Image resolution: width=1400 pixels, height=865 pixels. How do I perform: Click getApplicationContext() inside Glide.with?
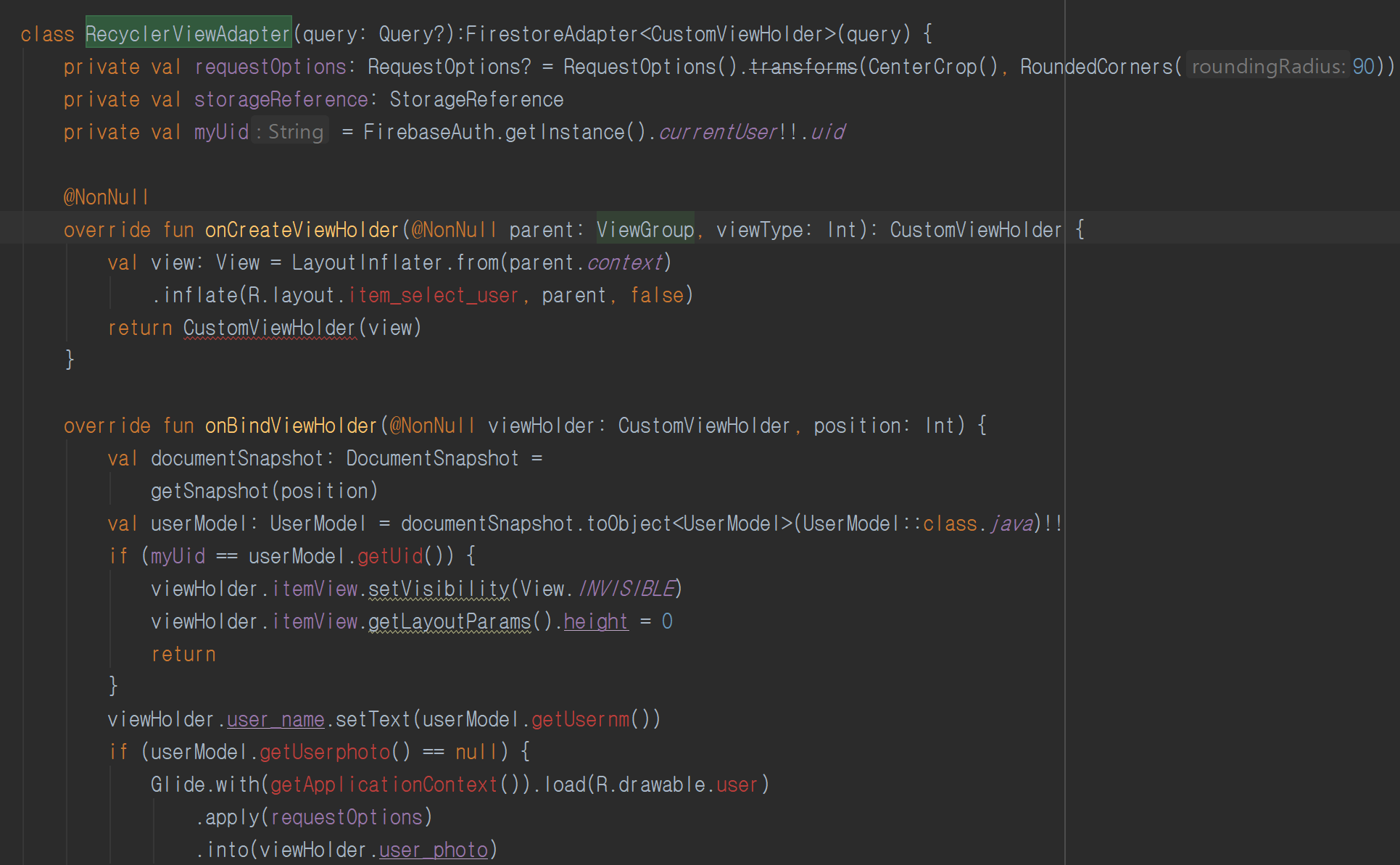click(x=384, y=785)
